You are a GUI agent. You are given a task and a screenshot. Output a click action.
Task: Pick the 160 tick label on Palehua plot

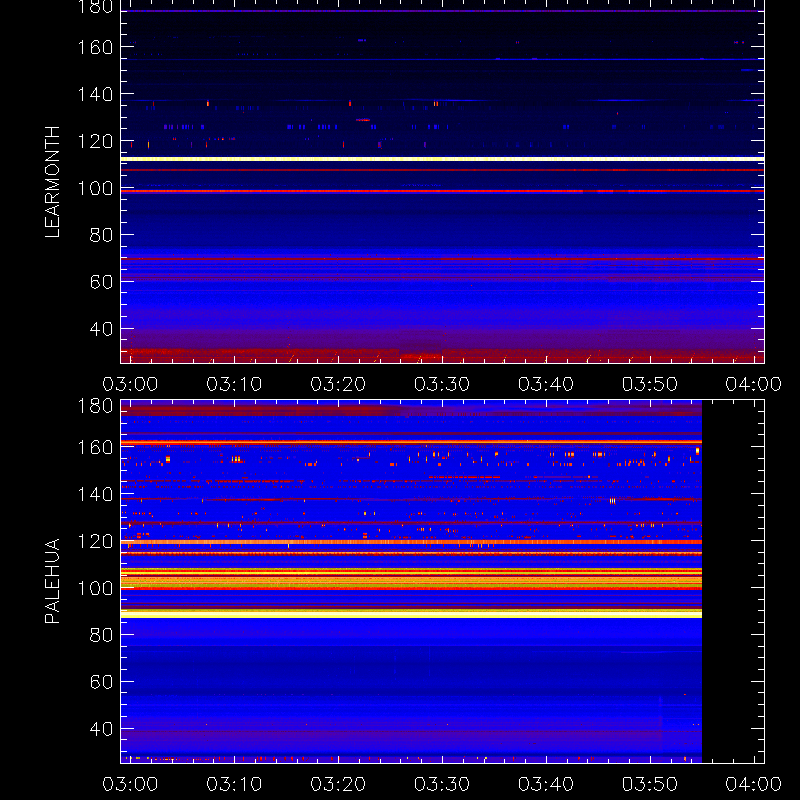pos(95,447)
